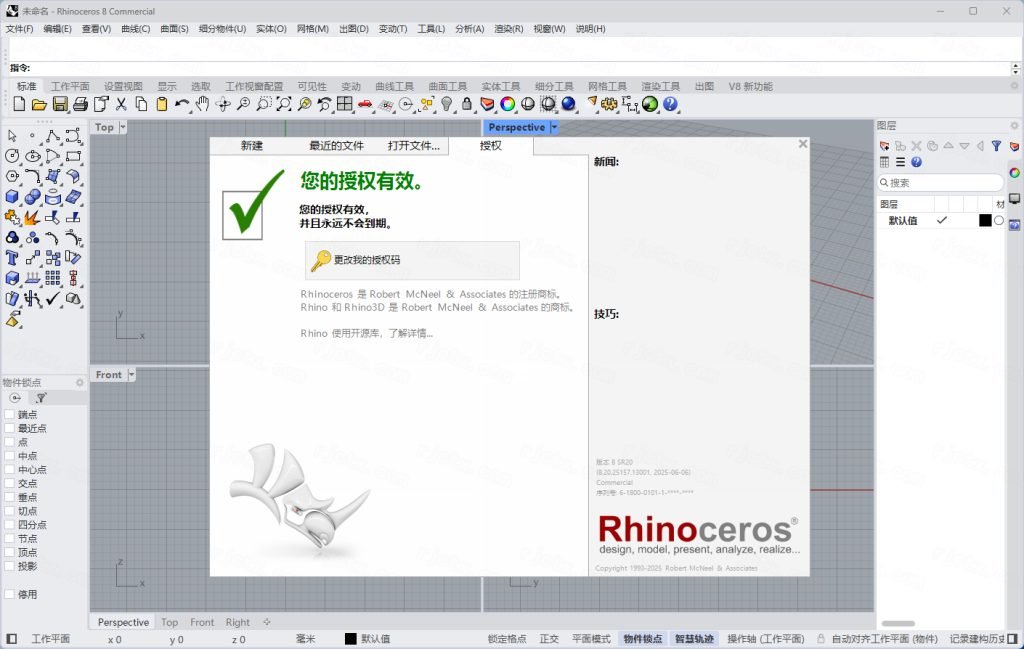Toggle 物件锁点 in status bar
Image resolution: width=1024 pixels, height=649 pixels.
click(643, 639)
